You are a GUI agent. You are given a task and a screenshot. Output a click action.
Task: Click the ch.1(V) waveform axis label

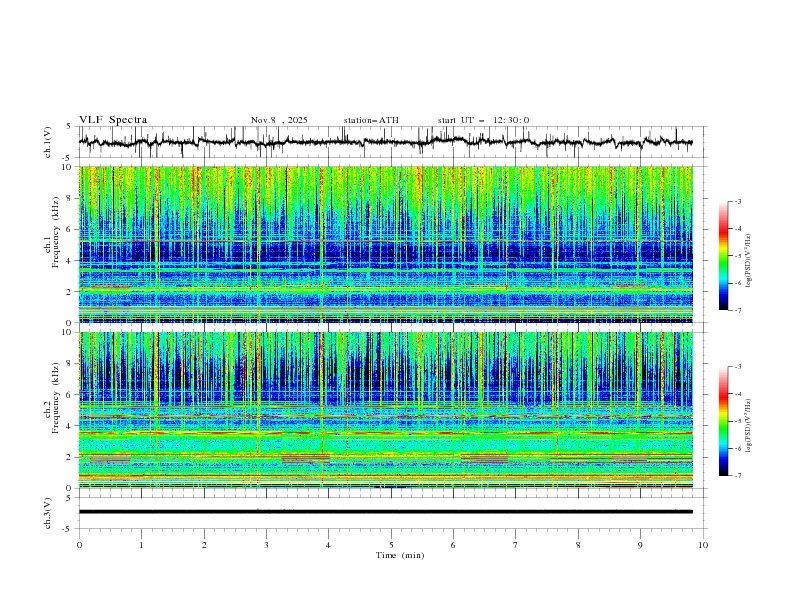pos(48,142)
